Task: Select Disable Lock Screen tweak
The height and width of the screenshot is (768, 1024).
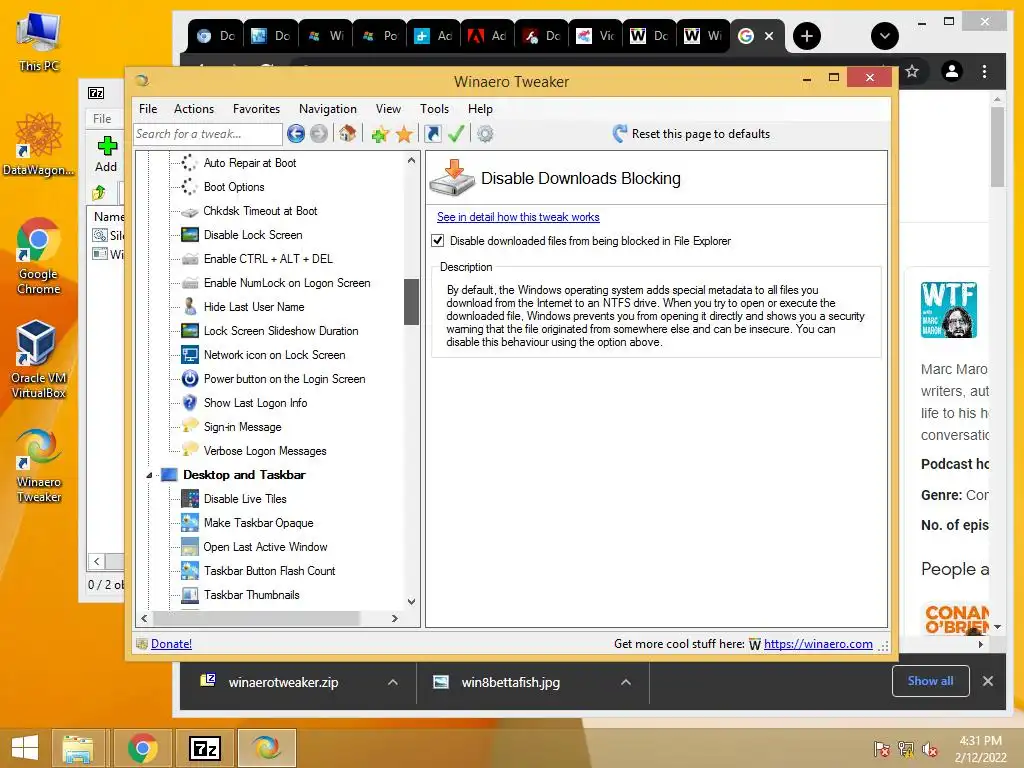Action: [x=253, y=235]
